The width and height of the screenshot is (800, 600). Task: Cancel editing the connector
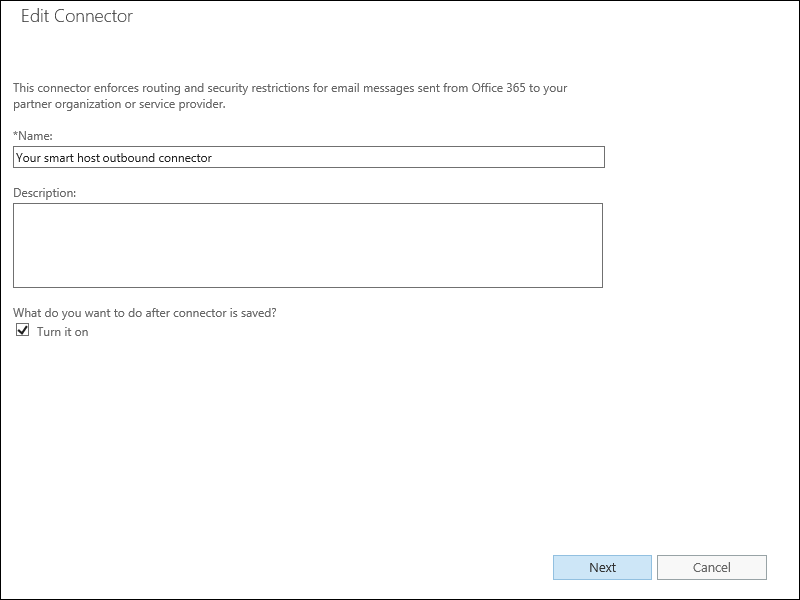(x=711, y=567)
